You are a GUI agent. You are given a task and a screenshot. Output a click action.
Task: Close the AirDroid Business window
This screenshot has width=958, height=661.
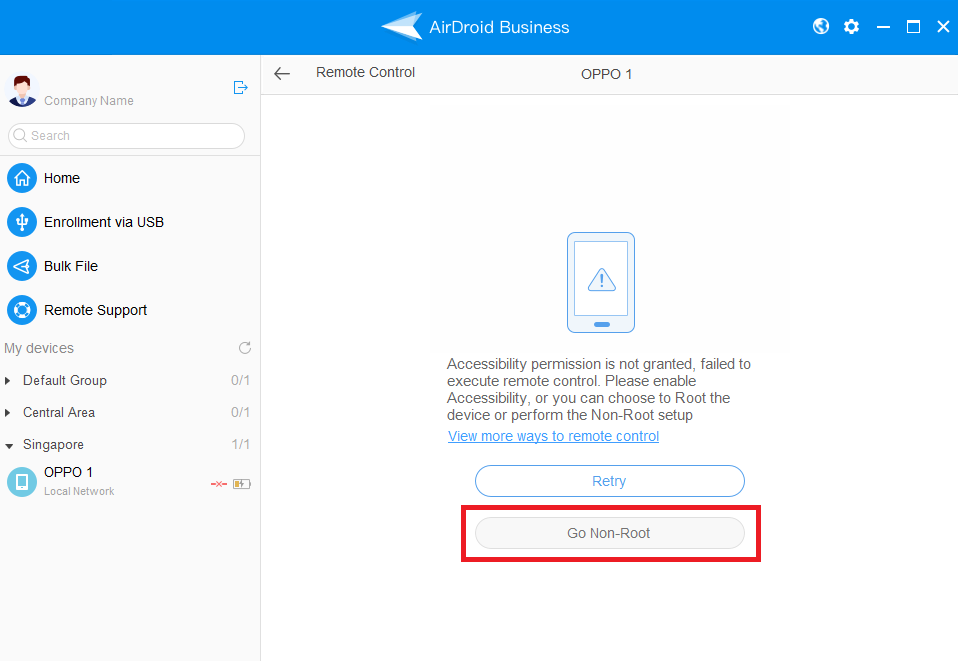click(943, 27)
